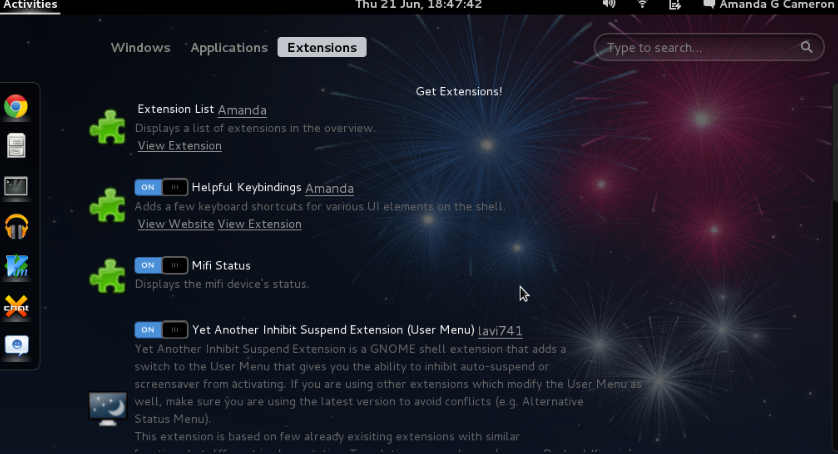Click the Helpful Keybindings title text
The width and height of the screenshot is (838, 454).
click(246, 188)
